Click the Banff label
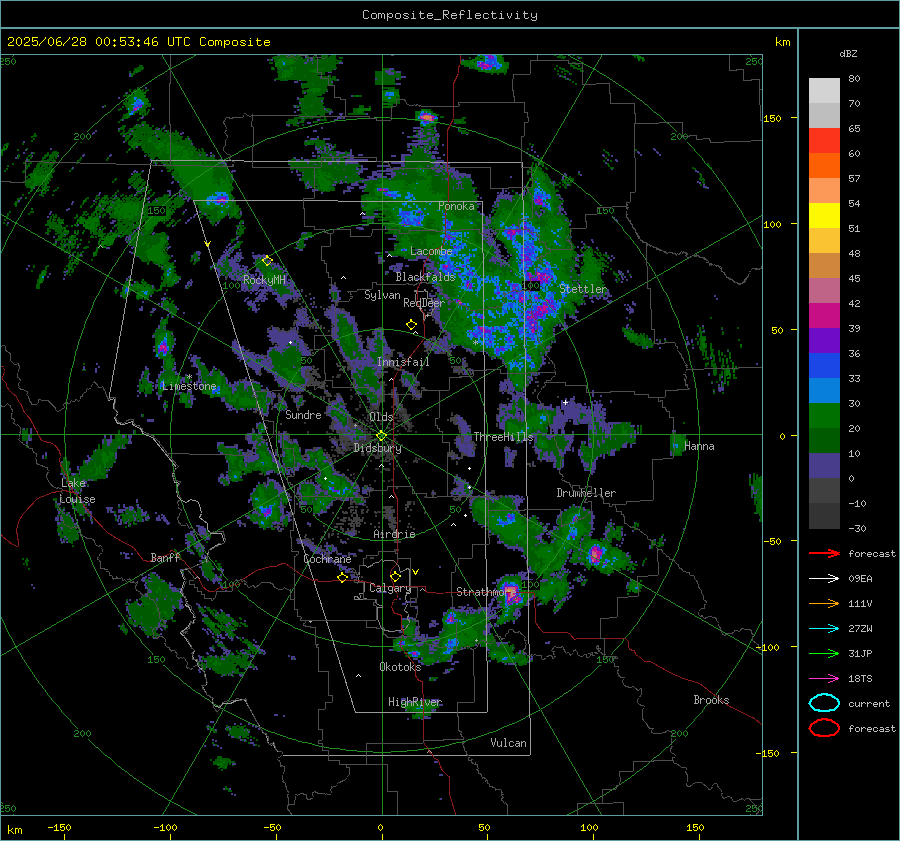This screenshot has height=841, width=900. tap(165, 557)
